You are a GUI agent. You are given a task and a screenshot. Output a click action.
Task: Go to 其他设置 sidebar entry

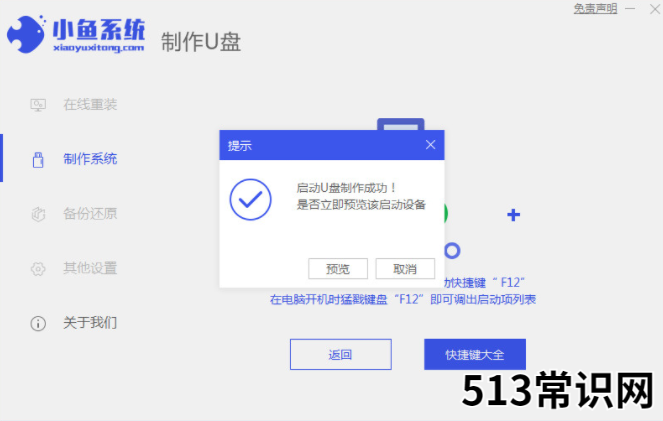click(x=90, y=268)
